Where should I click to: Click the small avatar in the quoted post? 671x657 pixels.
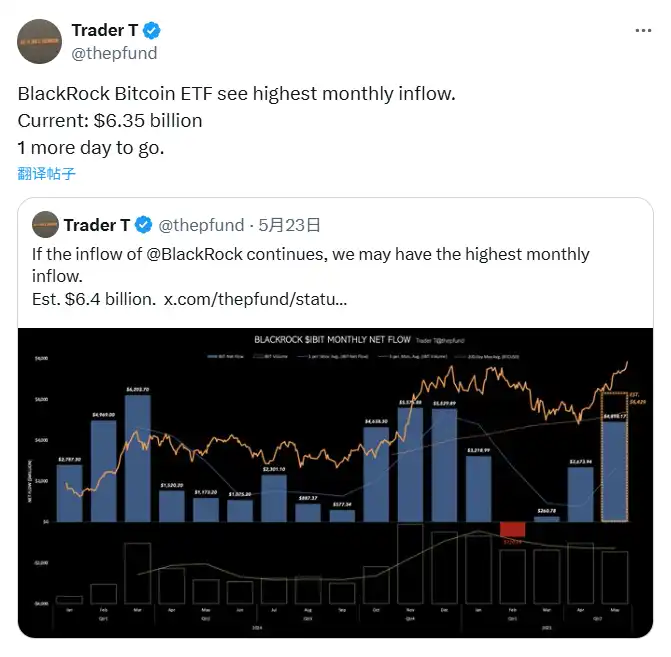click(44, 224)
